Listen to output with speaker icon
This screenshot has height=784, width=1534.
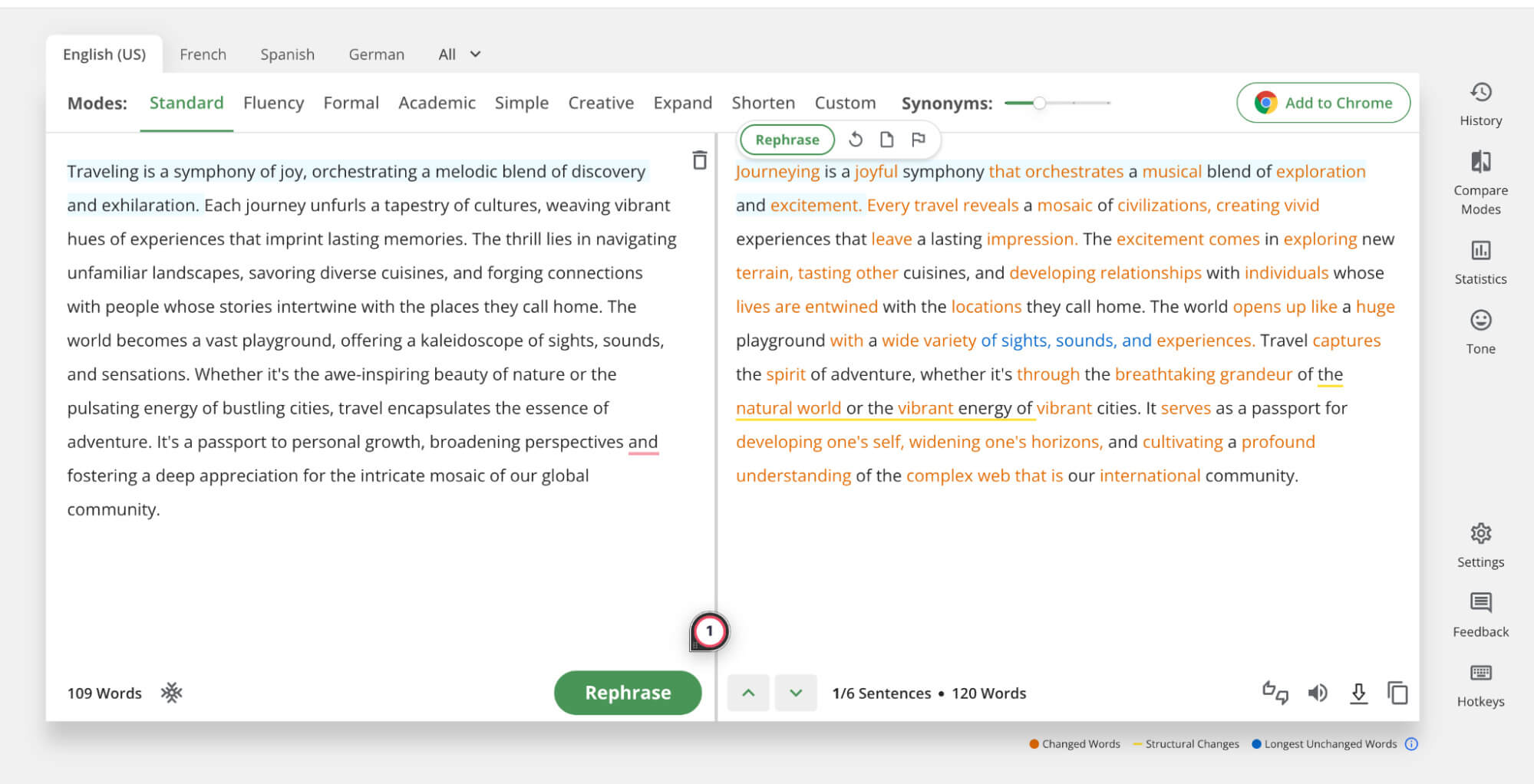pos(1318,693)
